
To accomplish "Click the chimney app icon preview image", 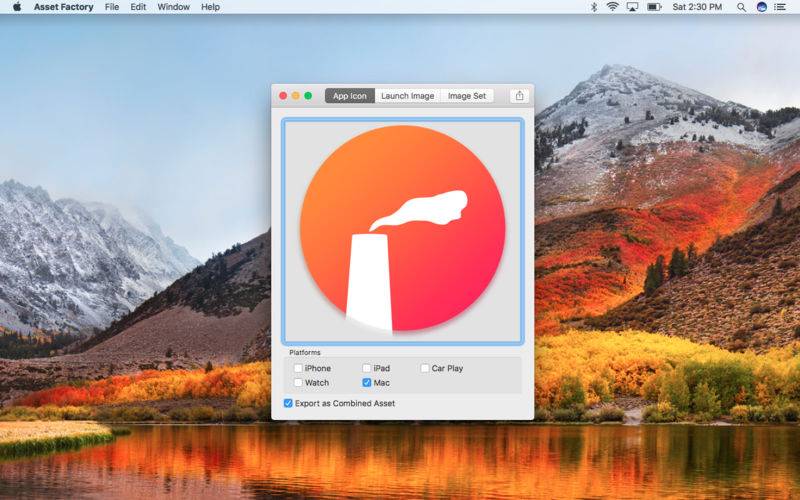I will [x=403, y=231].
